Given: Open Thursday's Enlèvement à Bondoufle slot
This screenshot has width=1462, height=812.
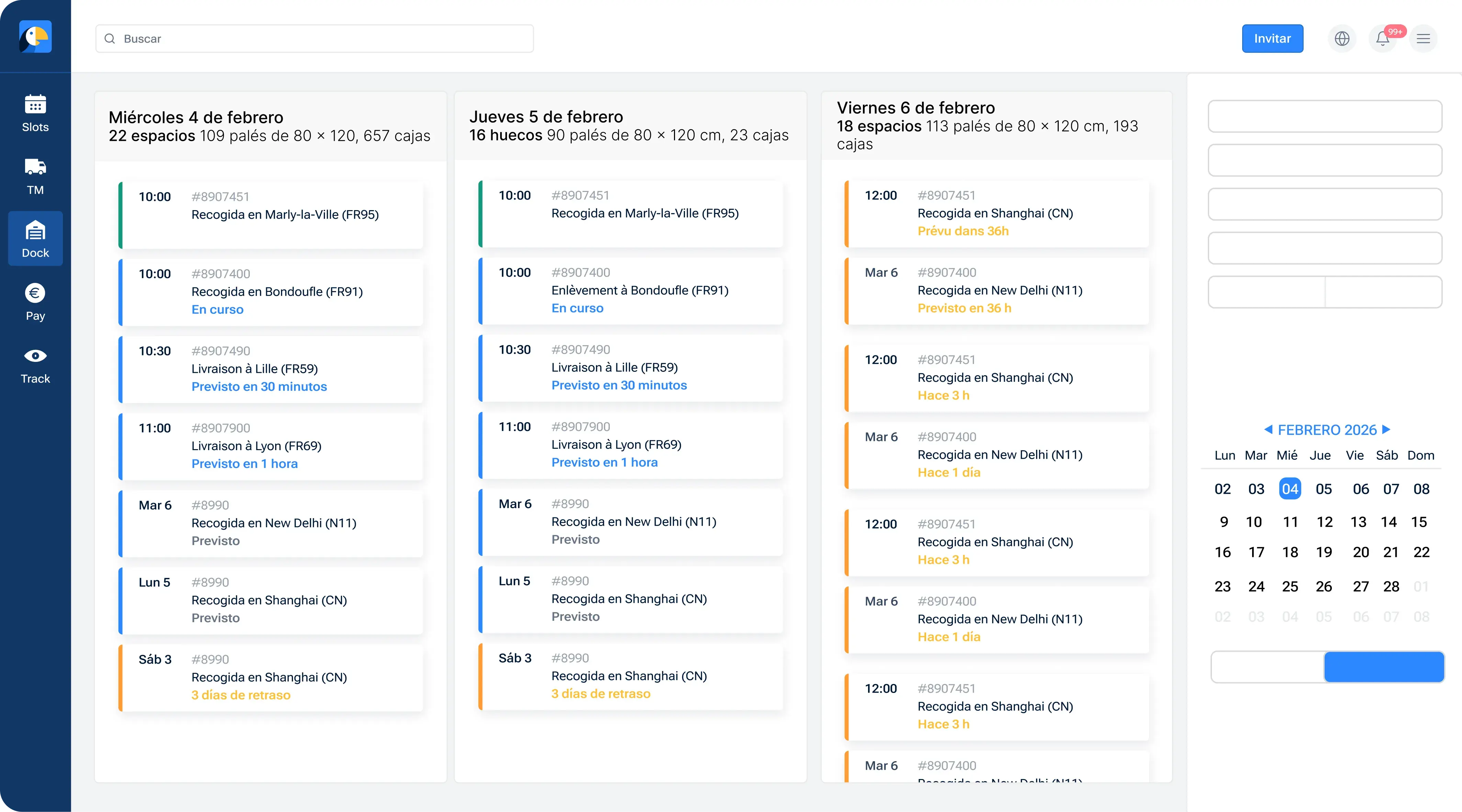Looking at the screenshot, I should [x=631, y=290].
